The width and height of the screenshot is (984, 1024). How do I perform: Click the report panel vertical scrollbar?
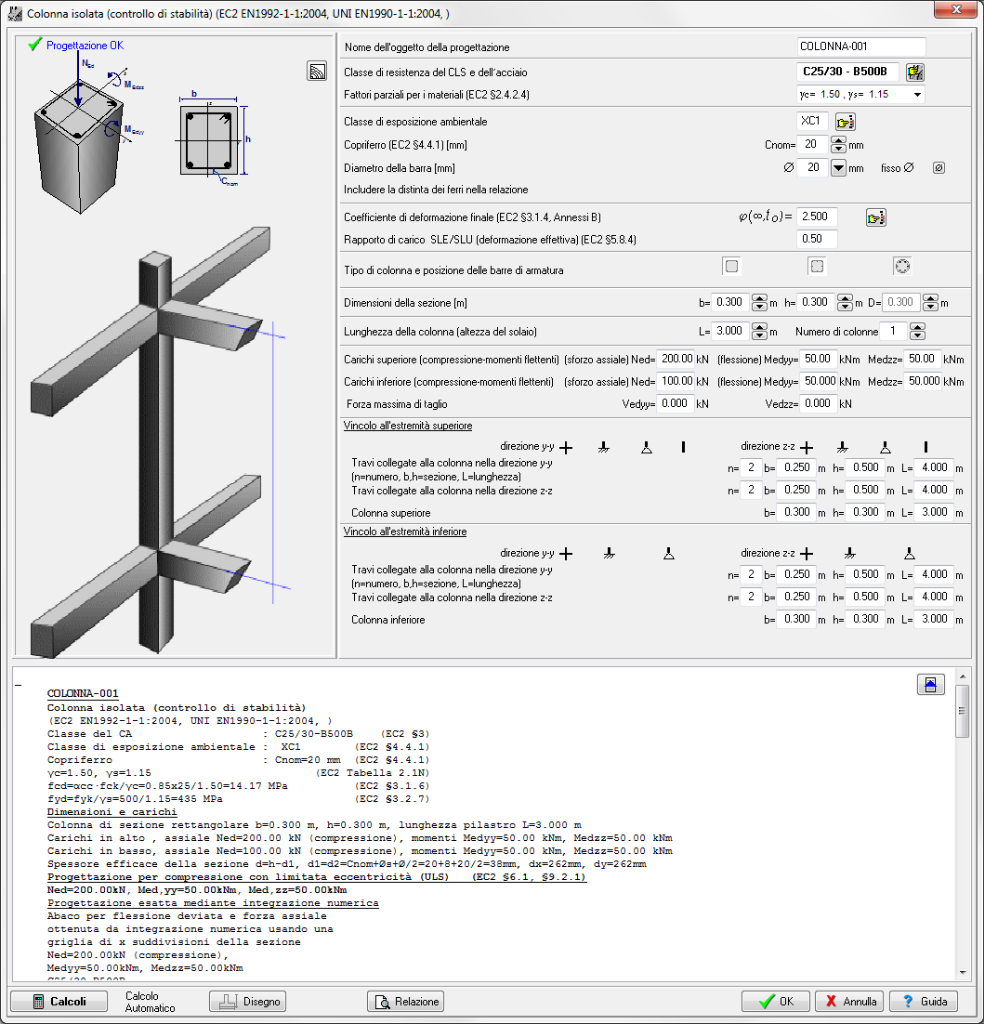[962, 824]
